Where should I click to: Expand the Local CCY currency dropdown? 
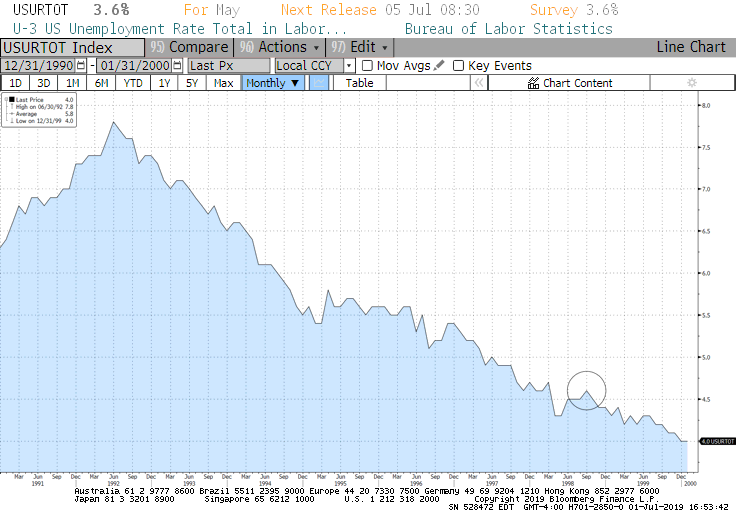point(349,65)
